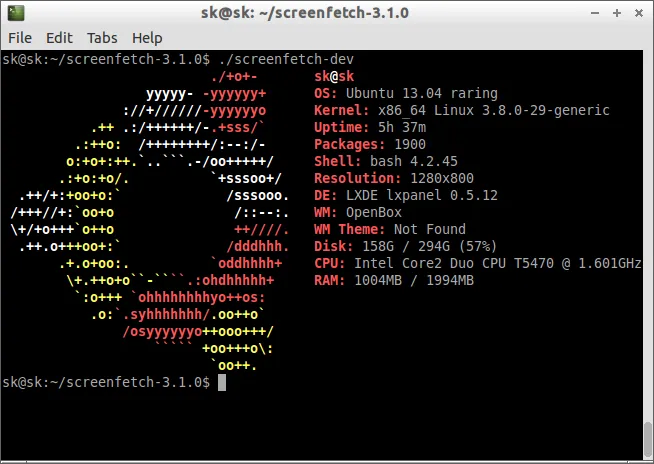This screenshot has width=654, height=464.
Task: Click the DE value LXDE lxpanel 0.5.12
Action: [422, 195]
